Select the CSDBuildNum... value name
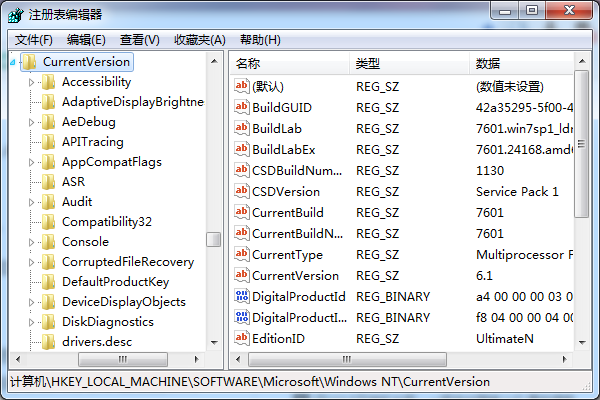The width and height of the screenshot is (600, 400). (x=297, y=170)
